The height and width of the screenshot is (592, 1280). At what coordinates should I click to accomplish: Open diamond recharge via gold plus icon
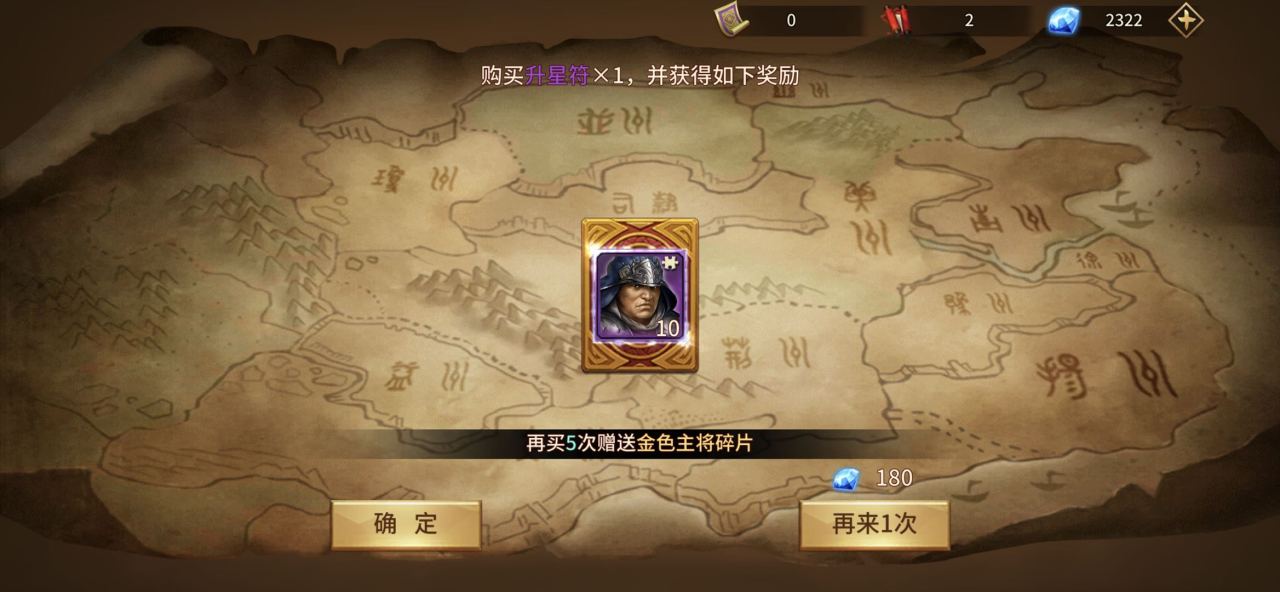pyautogui.click(x=1186, y=19)
